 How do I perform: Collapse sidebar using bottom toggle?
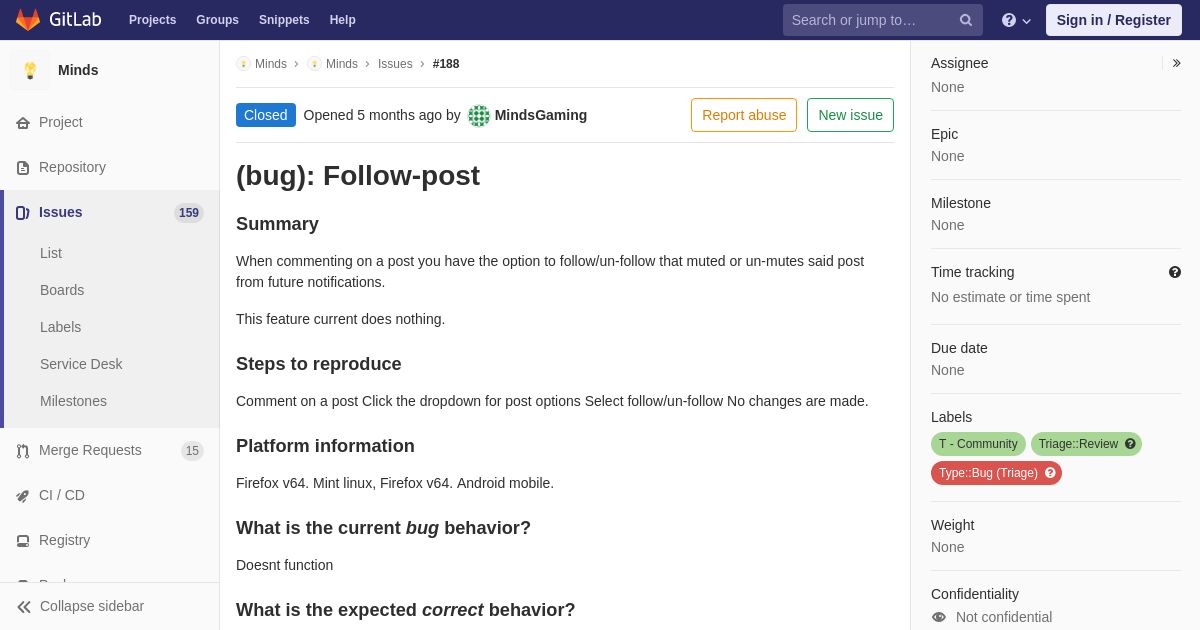pyautogui.click(x=80, y=606)
